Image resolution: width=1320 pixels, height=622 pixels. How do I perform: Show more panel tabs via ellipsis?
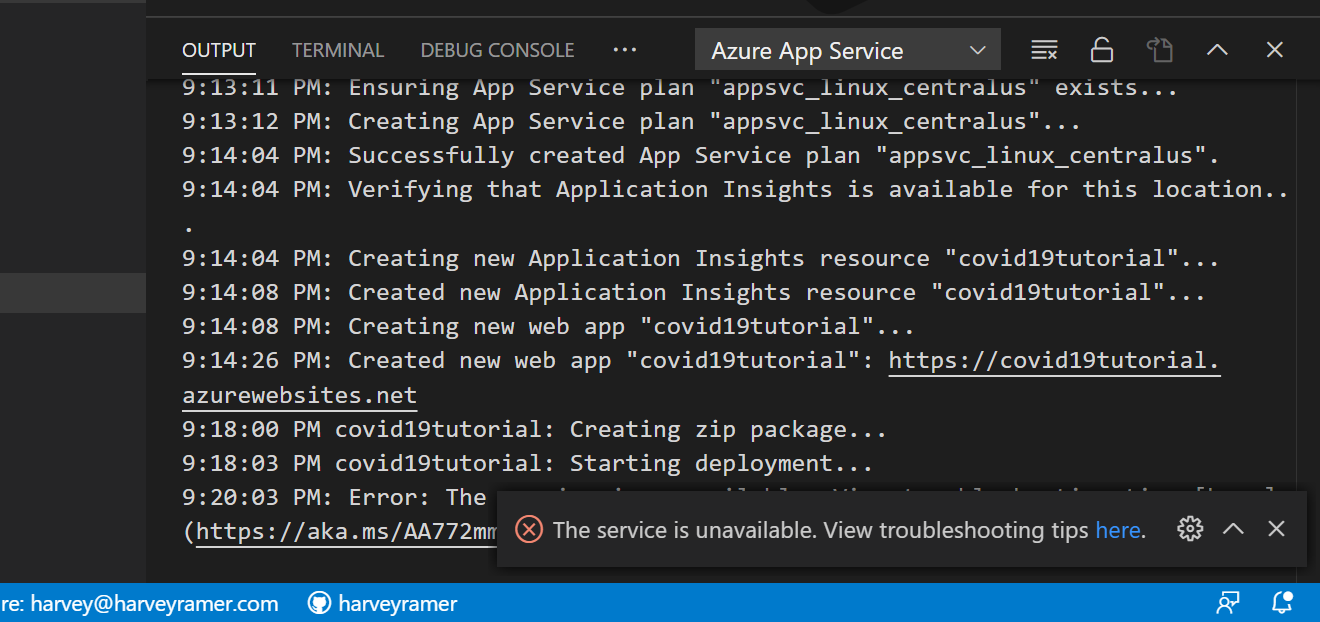point(625,50)
